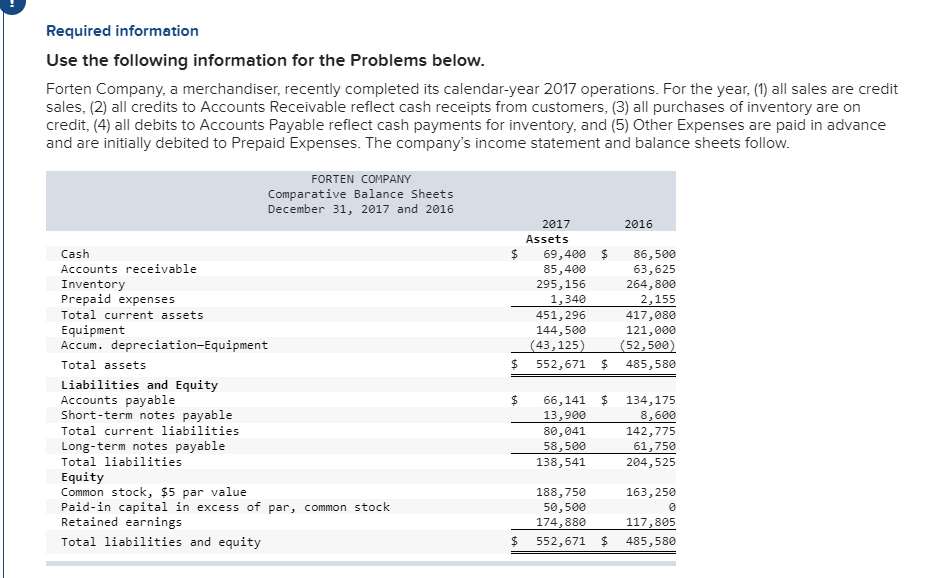Click the 2017 column heading

[555, 224]
